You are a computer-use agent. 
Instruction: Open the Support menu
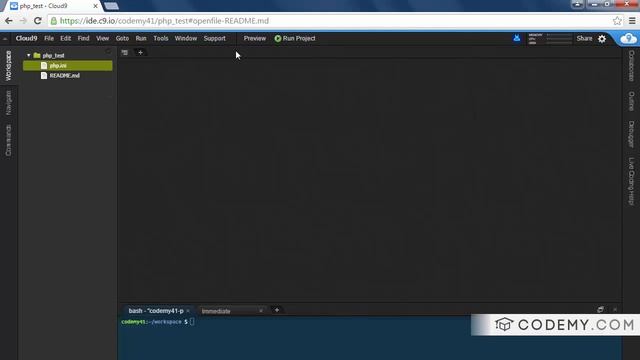(x=215, y=38)
